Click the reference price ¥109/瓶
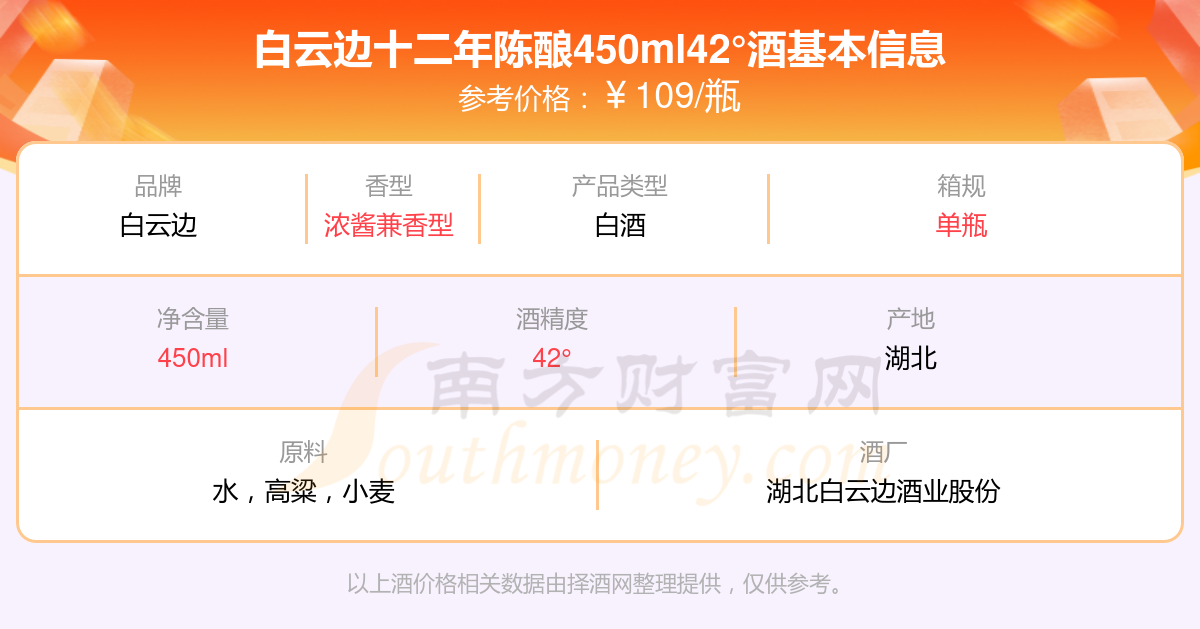Image resolution: width=1200 pixels, height=629 pixels. [x=673, y=96]
